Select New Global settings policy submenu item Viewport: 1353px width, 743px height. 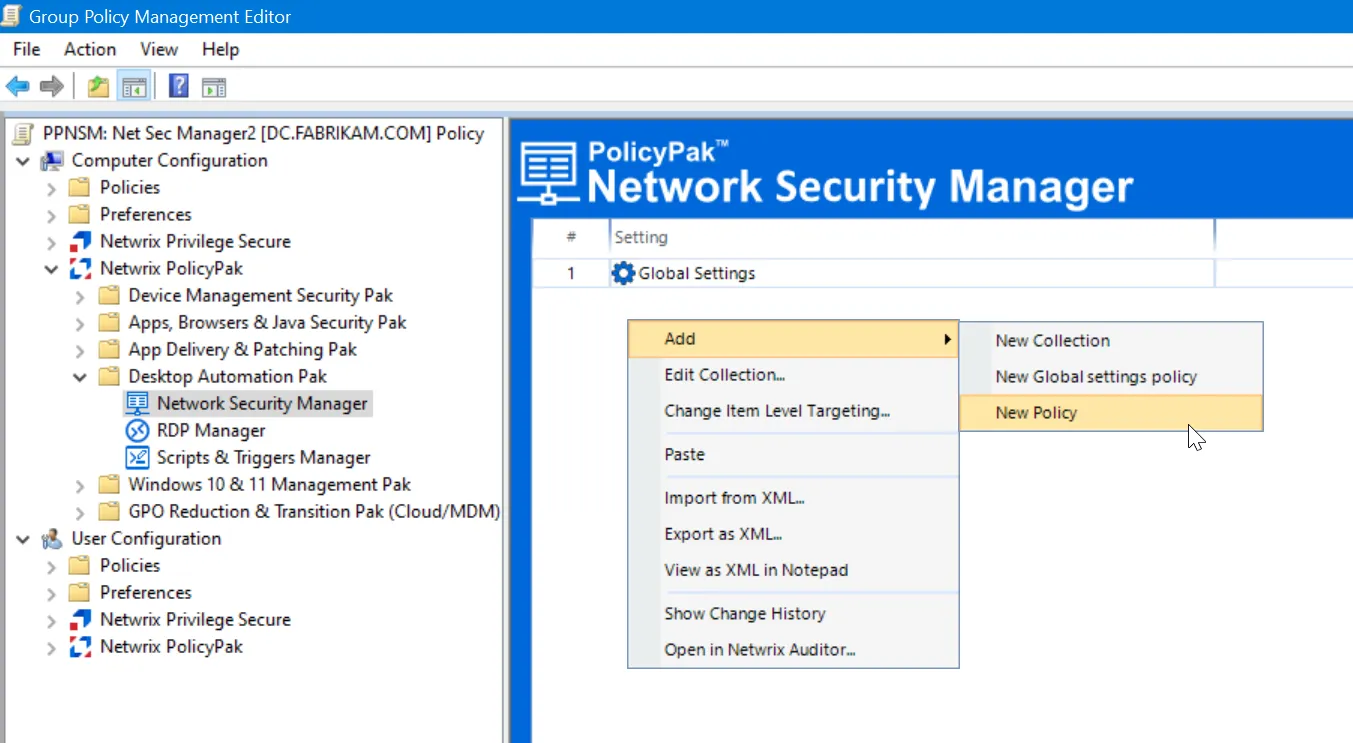click(1111, 376)
